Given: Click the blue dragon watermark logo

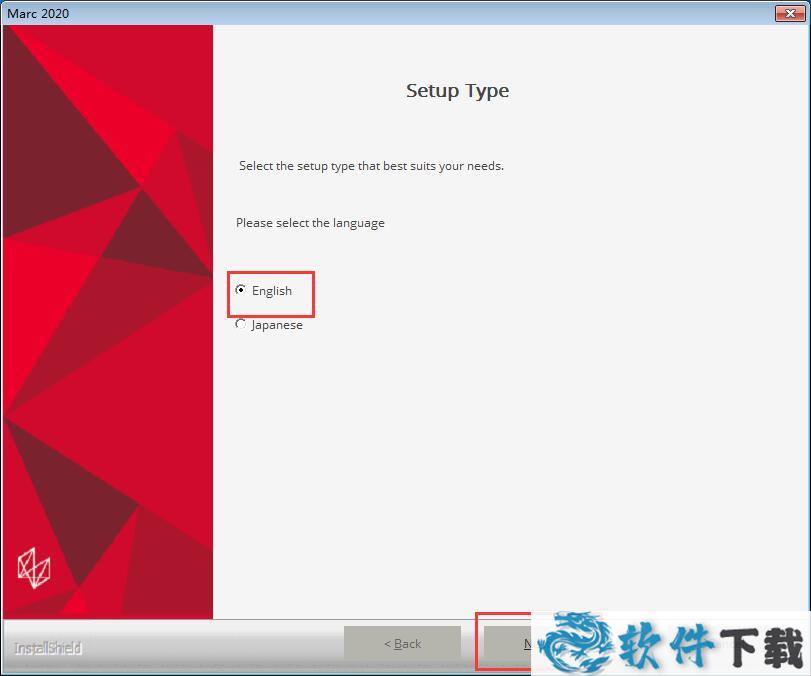Looking at the screenshot, I should coord(575,641).
